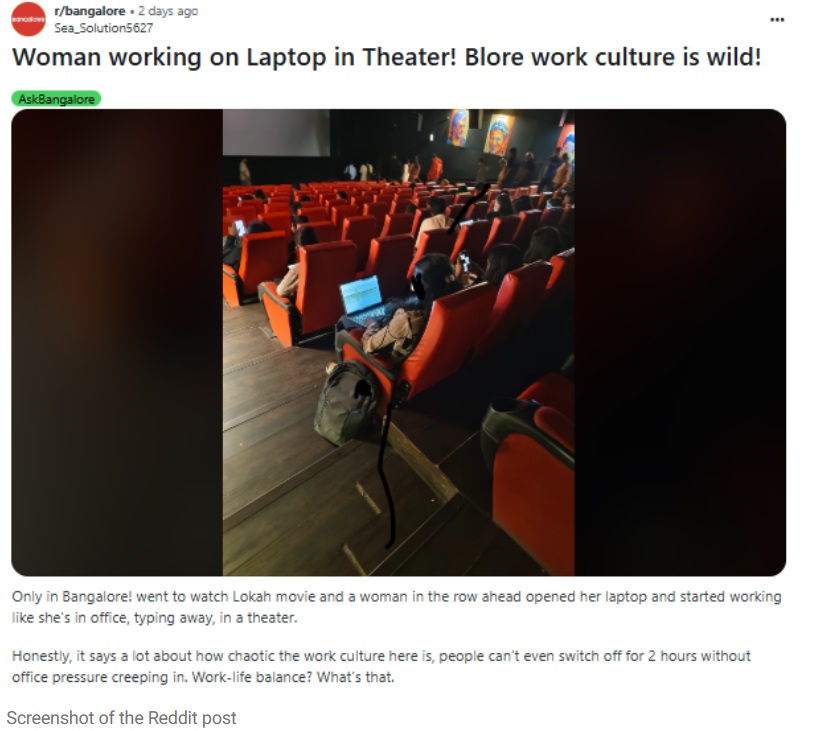Click the "2 days ago" post timestamp
Image resolution: width=829 pixels, height=731 pixels.
point(168,11)
